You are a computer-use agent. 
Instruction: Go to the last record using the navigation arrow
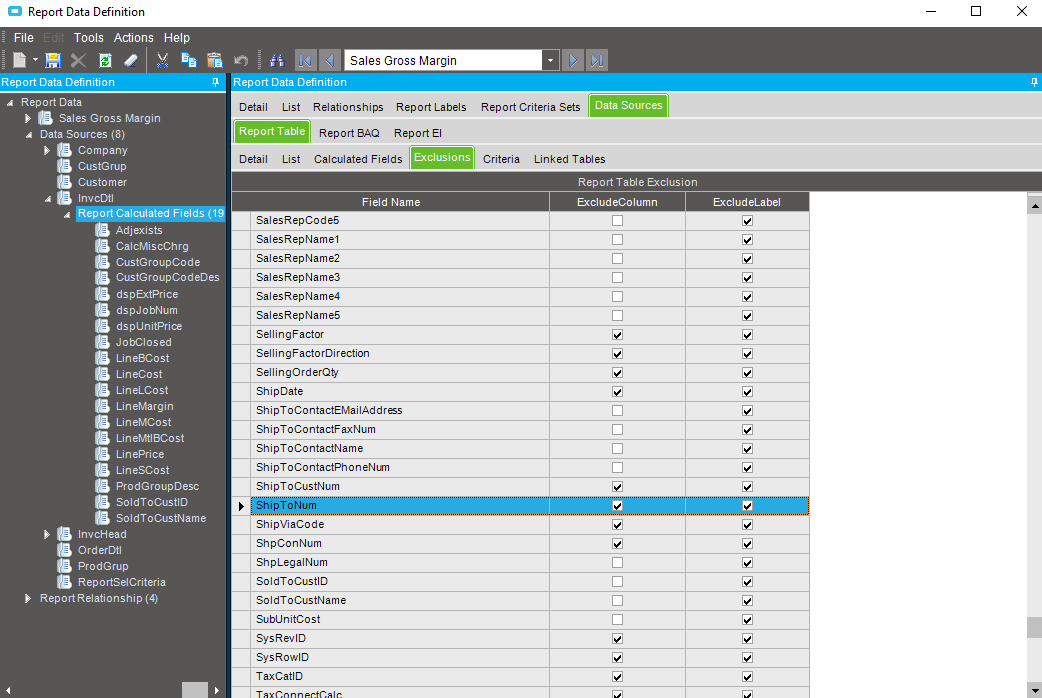597,61
